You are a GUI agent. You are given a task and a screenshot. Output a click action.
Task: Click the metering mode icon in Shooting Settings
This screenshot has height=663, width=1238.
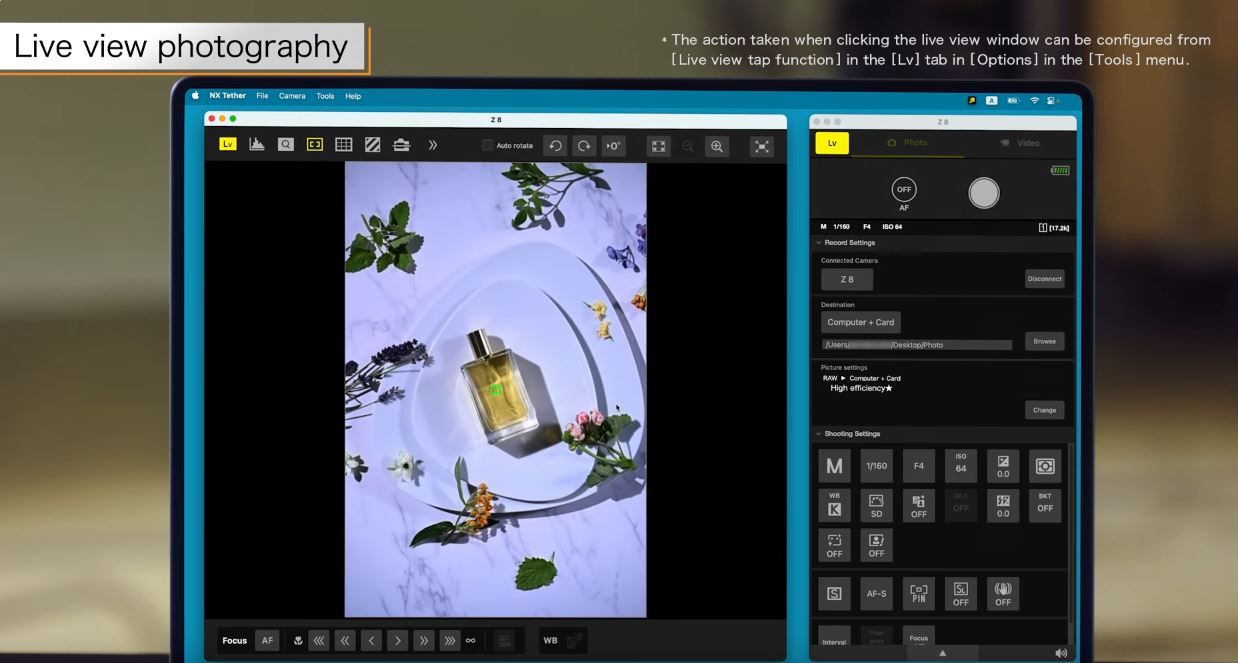1046,465
